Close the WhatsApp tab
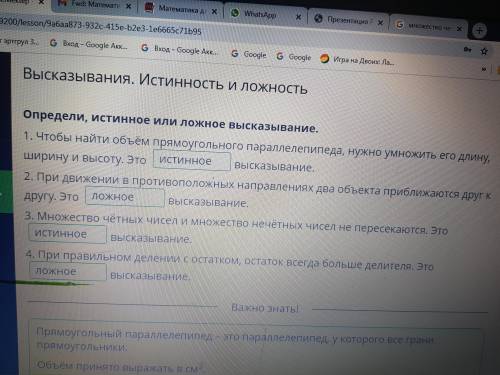The height and width of the screenshot is (375, 500). 298,16
